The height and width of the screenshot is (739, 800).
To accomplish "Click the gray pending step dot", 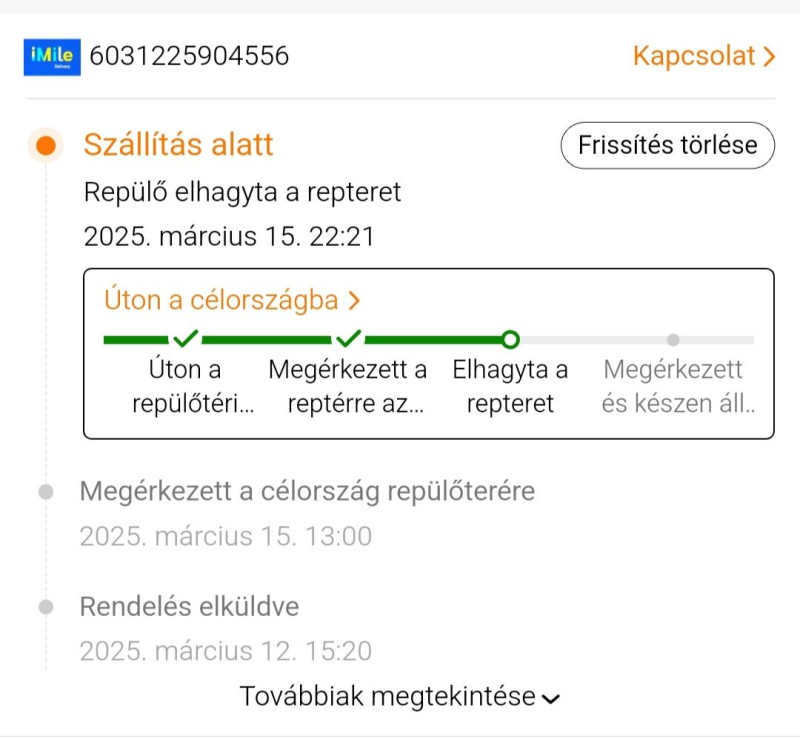I will point(673,340).
